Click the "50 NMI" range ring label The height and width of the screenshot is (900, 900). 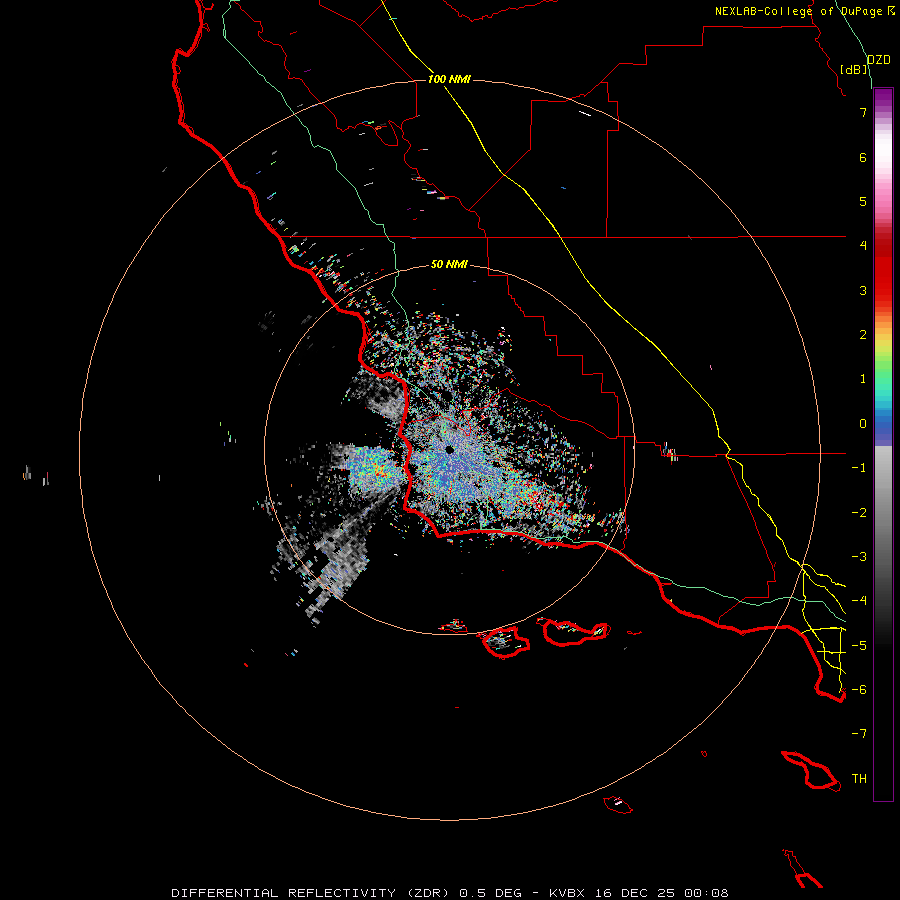tap(449, 264)
